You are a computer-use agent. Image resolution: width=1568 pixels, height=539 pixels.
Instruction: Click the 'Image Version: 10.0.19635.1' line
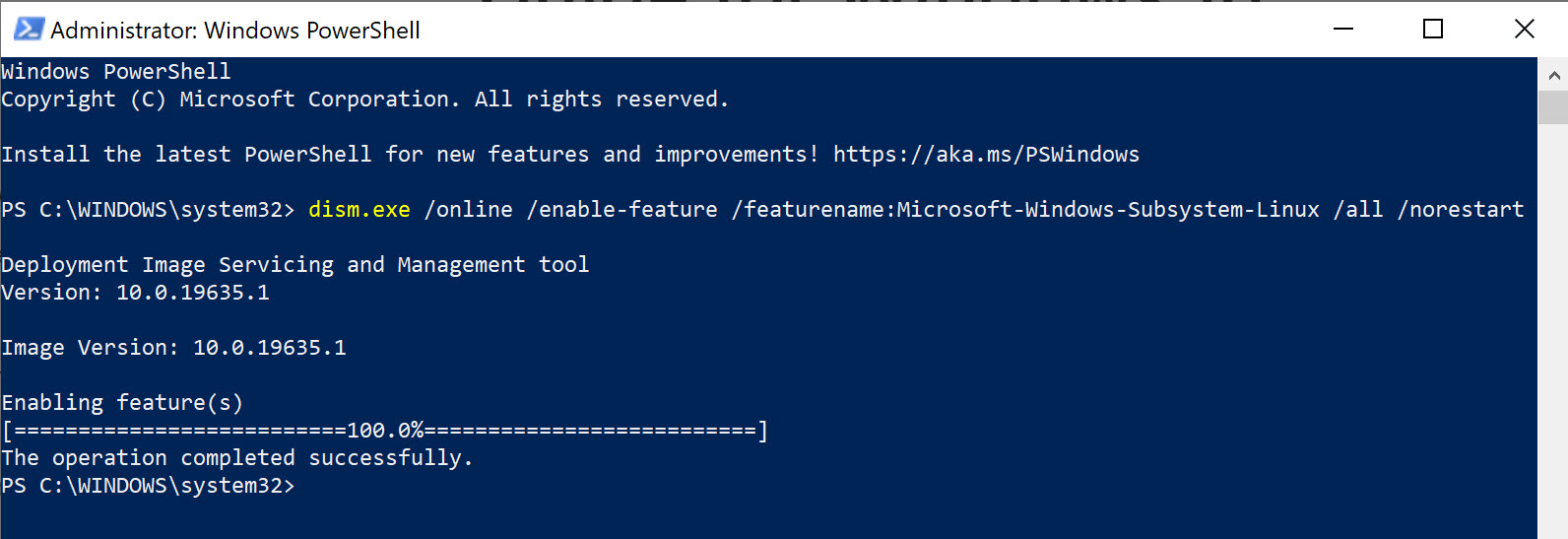174,348
